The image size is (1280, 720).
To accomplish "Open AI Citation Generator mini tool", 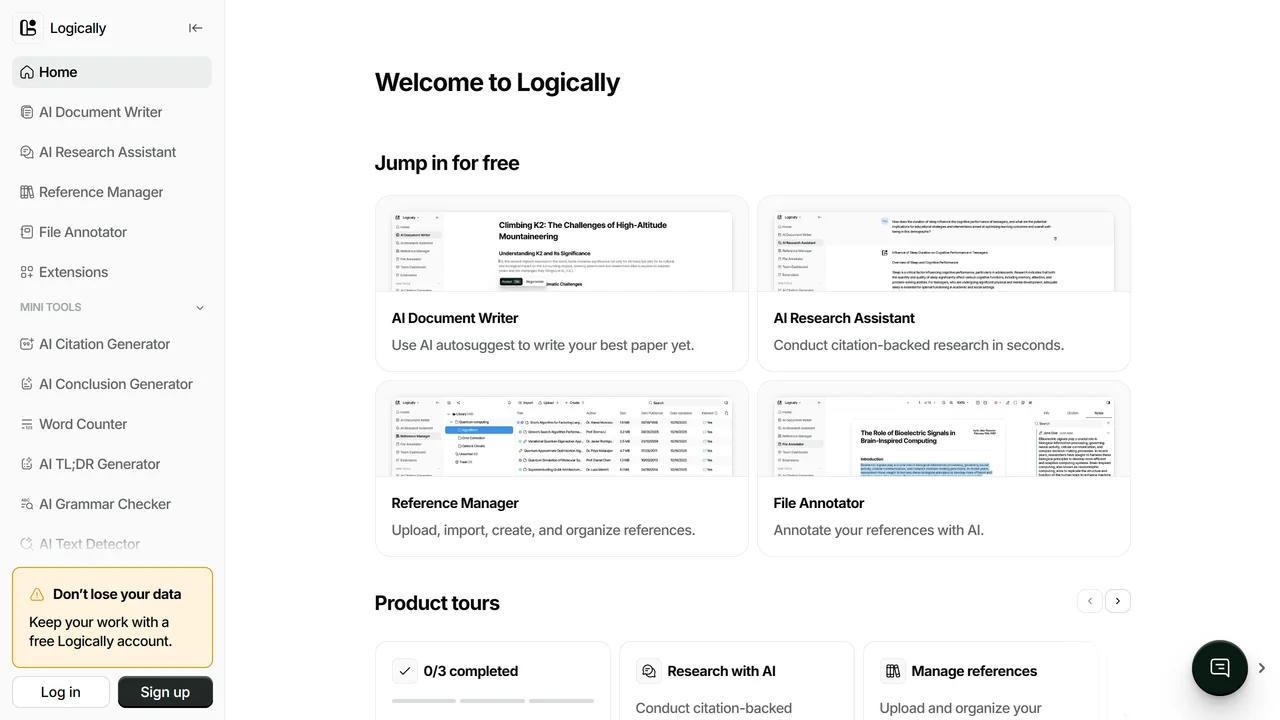I will click(x=112, y=344).
